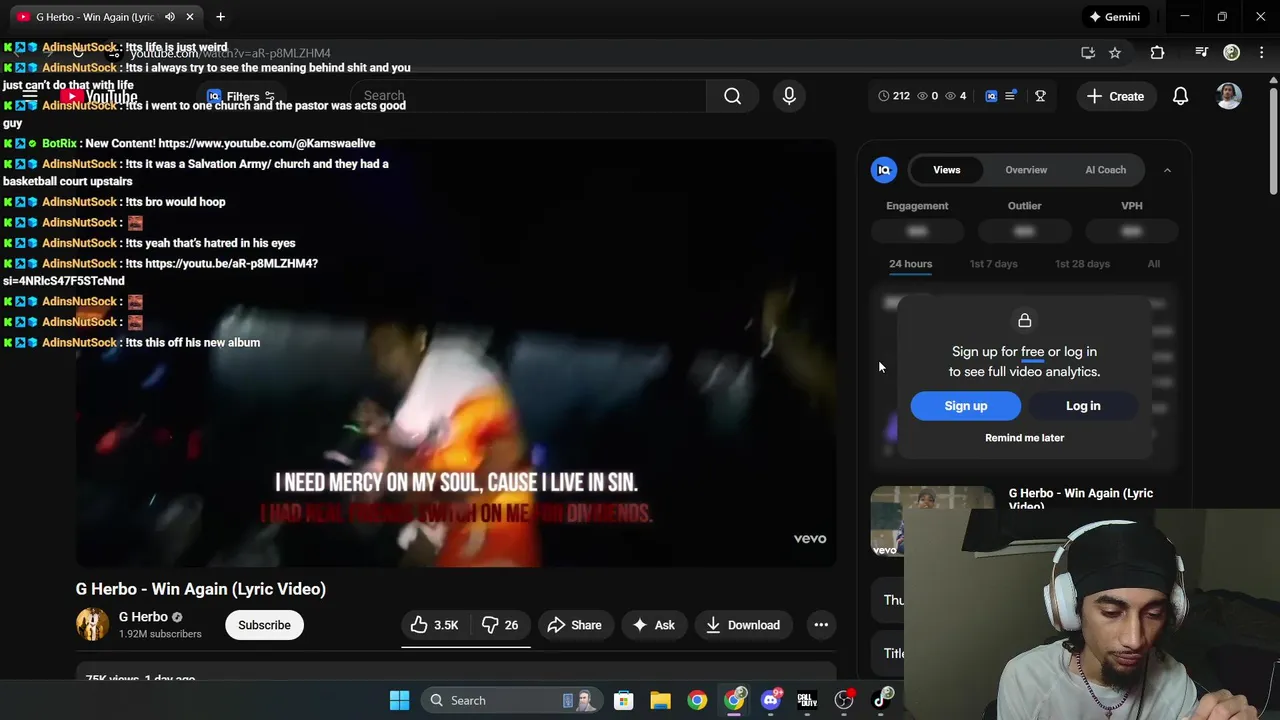The image size is (1280, 720).
Task: Open Microsoft Store from the taskbar
Action: [x=623, y=700]
